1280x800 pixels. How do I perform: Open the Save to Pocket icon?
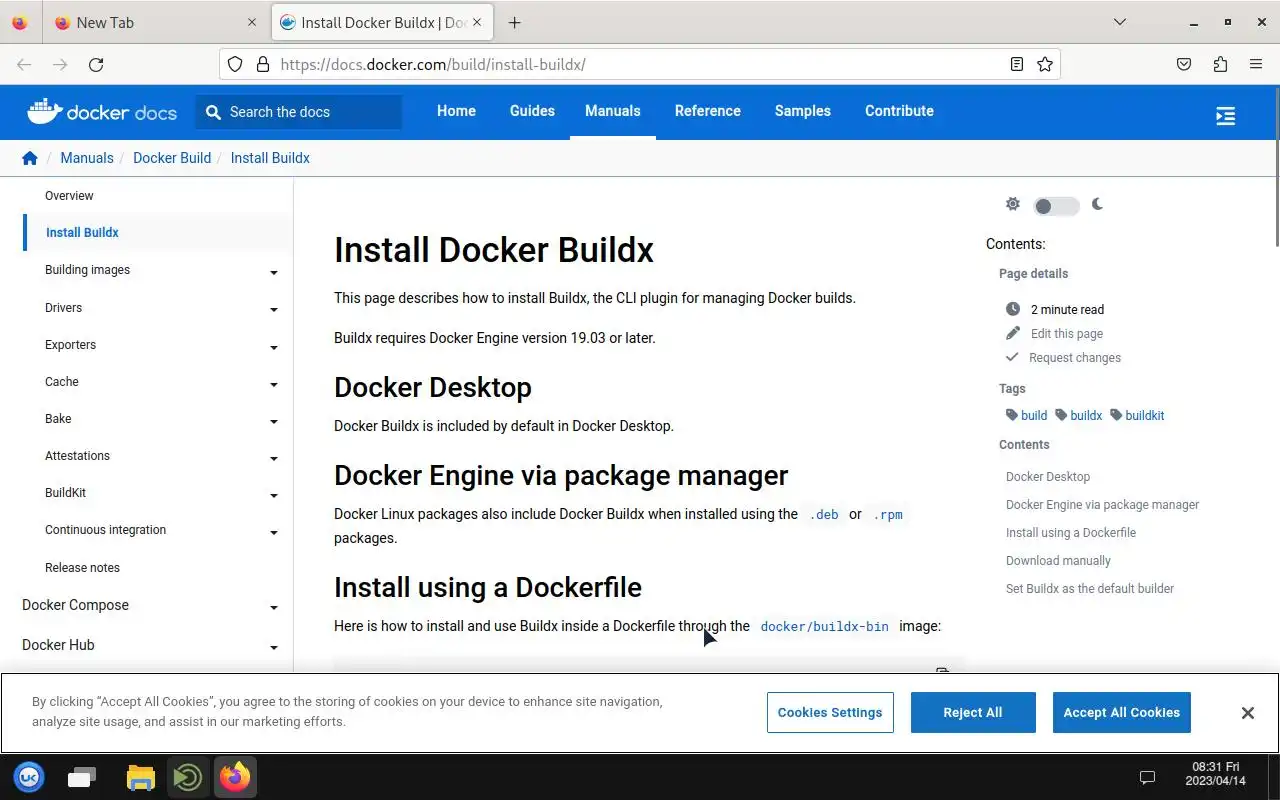coord(1184,64)
